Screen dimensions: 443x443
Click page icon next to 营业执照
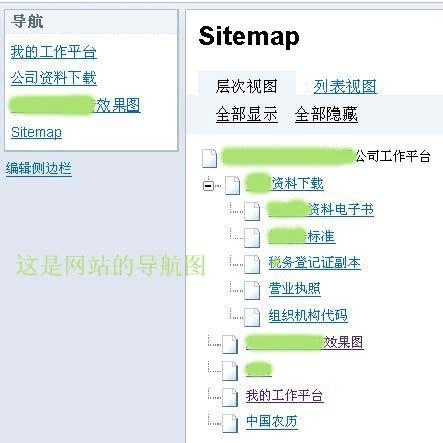tap(252, 290)
